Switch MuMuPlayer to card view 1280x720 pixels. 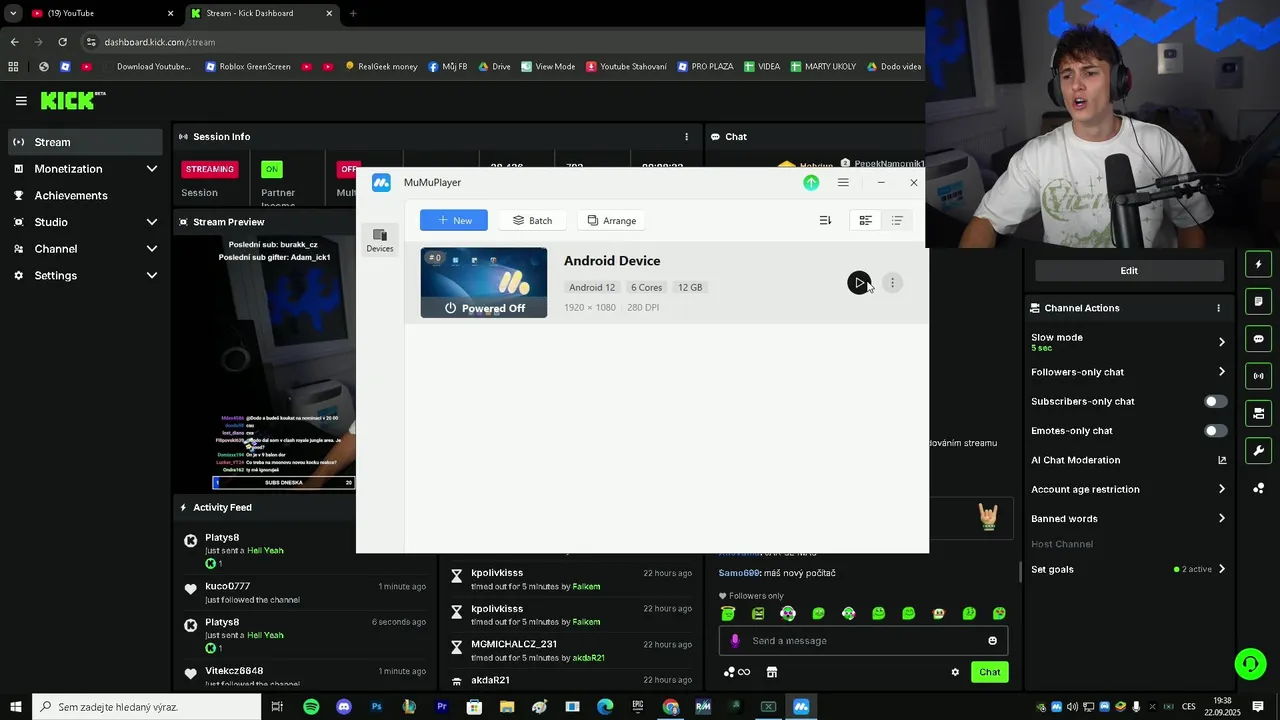[x=865, y=220]
